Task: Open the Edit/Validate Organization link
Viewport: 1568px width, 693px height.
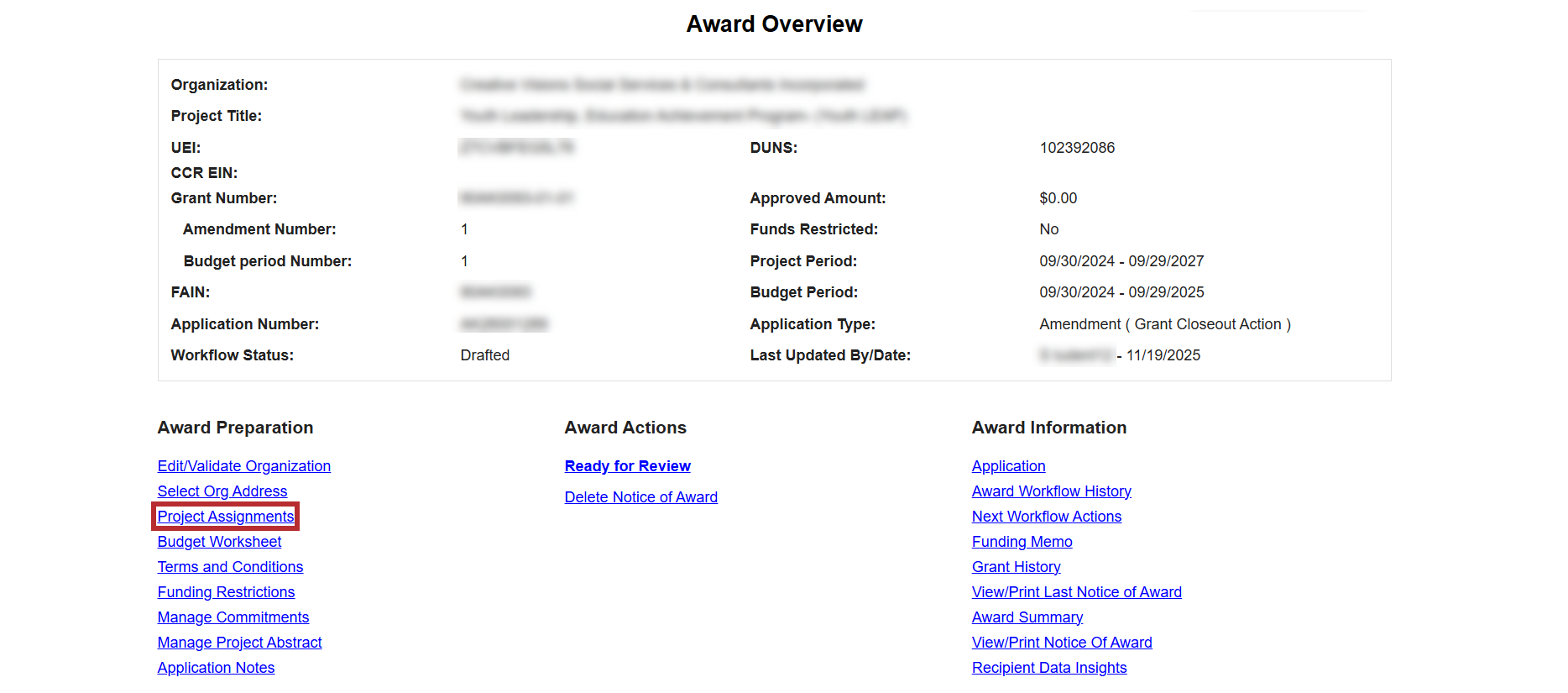Action: (x=243, y=466)
